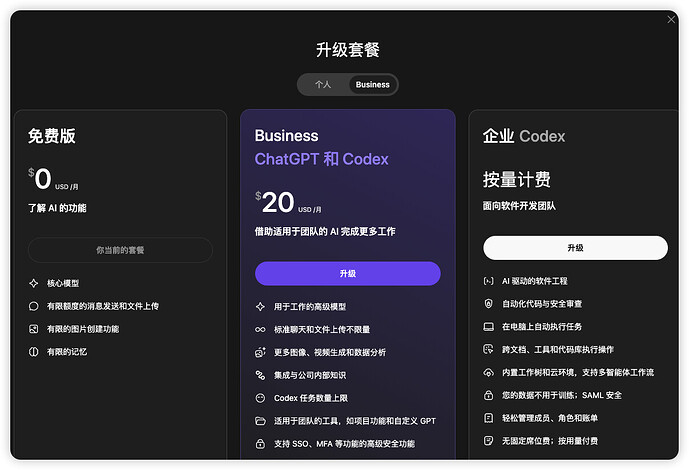Click the billing icon beside 无固定席位费
Image resolution: width=689 pixels, height=470 pixels.
(x=488, y=441)
